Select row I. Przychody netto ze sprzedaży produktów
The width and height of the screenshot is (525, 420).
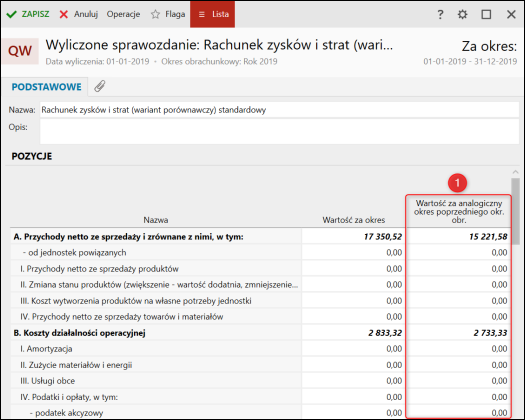(x=156, y=269)
